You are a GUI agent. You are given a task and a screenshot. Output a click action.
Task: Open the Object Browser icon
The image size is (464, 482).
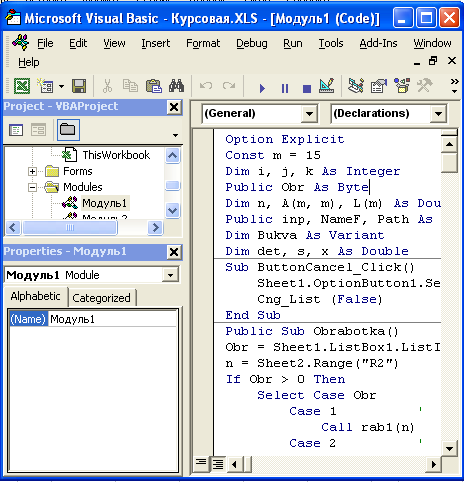pos(402,86)
